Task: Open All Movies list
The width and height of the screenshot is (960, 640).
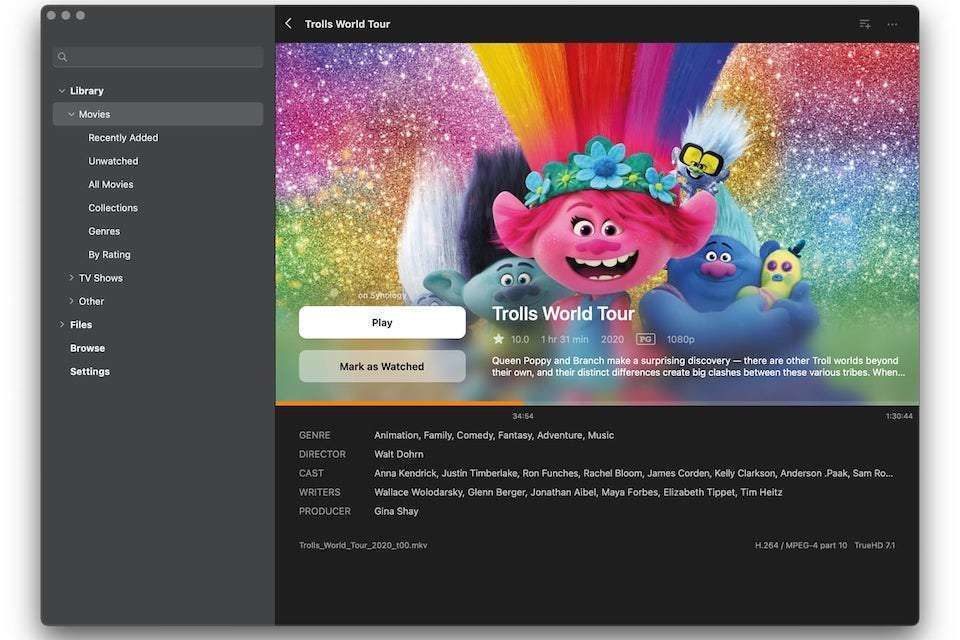Action: click(x=111, y=184)
